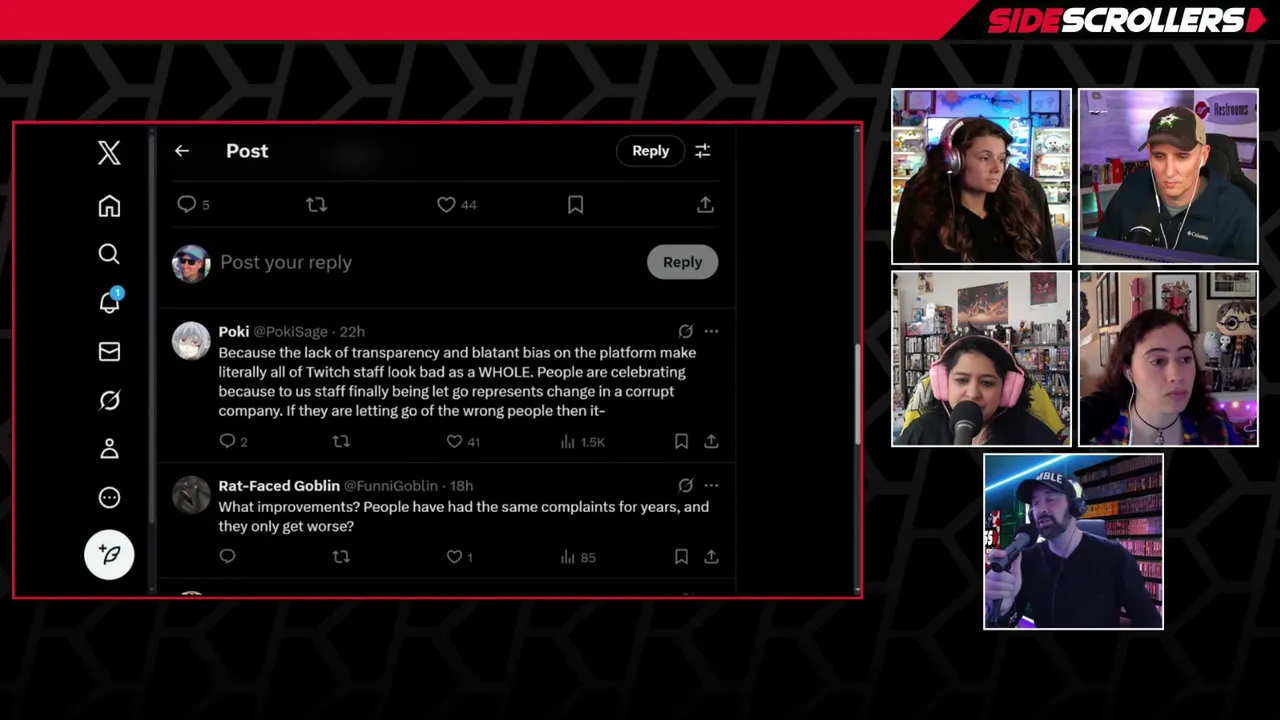Open Profile person icon

tap(109, 449)
